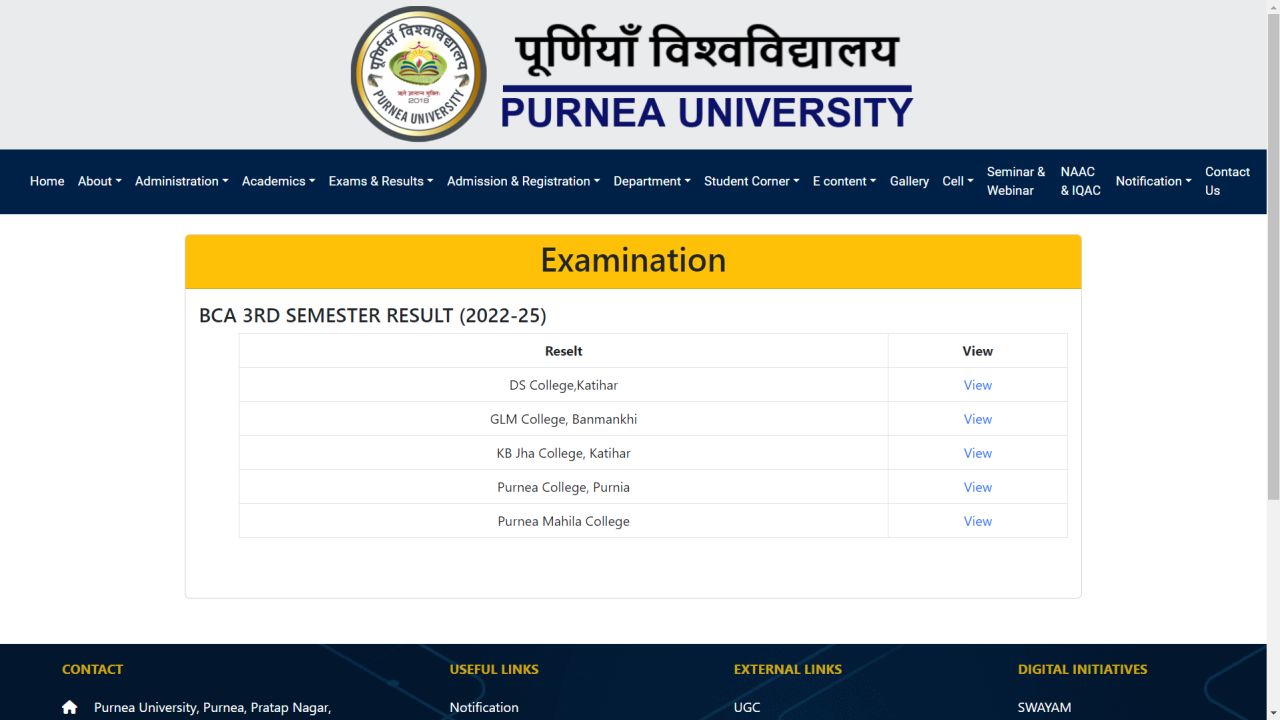The image size is (1280, 720).
Task: Click the CONTACT footer heading
Action: [x=92, y=669]
